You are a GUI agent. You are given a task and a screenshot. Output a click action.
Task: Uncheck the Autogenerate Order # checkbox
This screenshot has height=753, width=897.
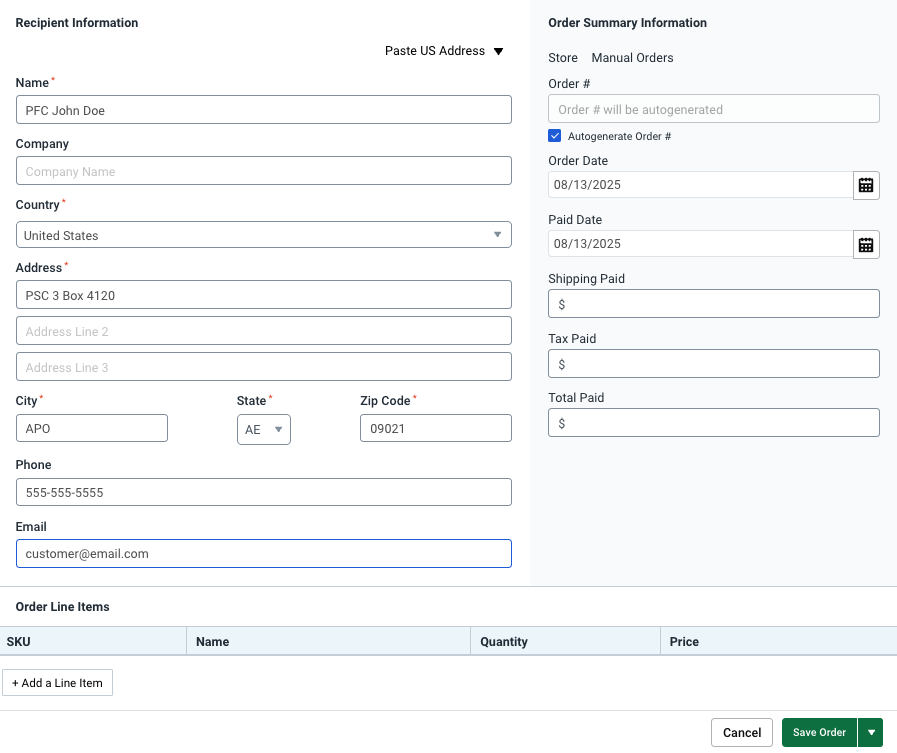click(x=555, y=136)
